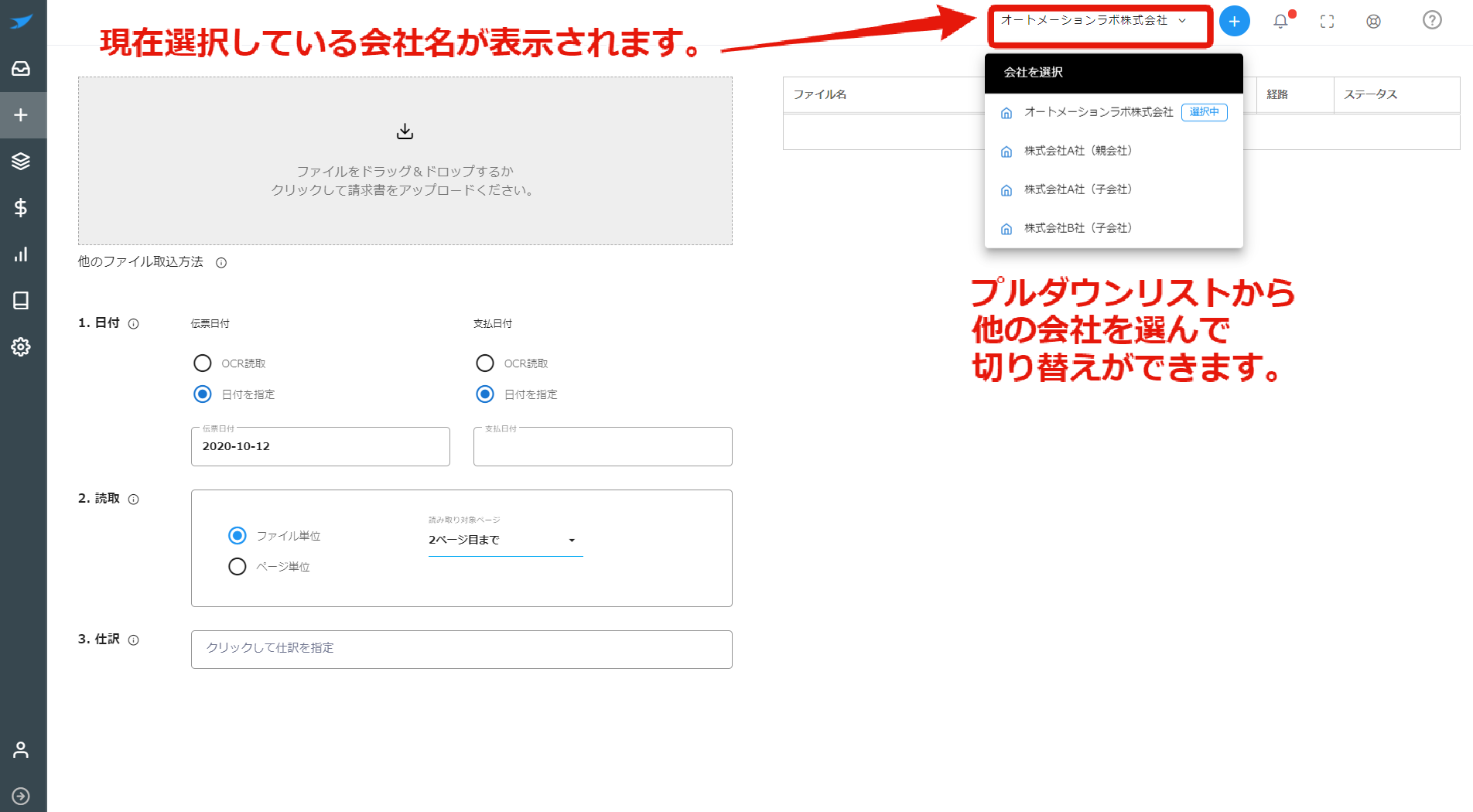Click the download icon in upload area
Viewport: 1473px width, 812px height.
coord(405,131)
